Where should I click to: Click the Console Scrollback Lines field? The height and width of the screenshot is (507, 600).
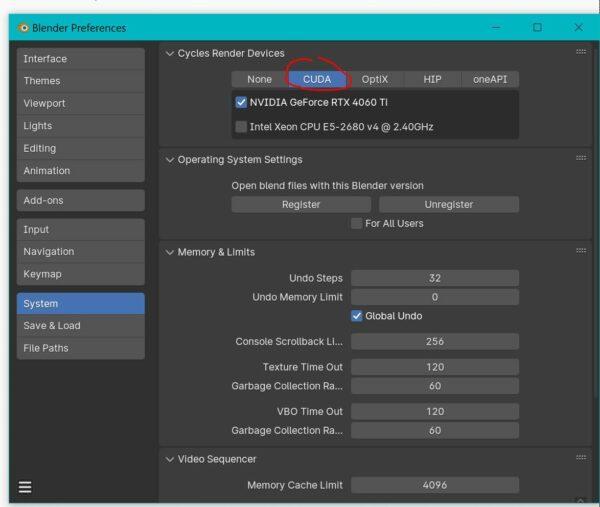tap(435, 341)
